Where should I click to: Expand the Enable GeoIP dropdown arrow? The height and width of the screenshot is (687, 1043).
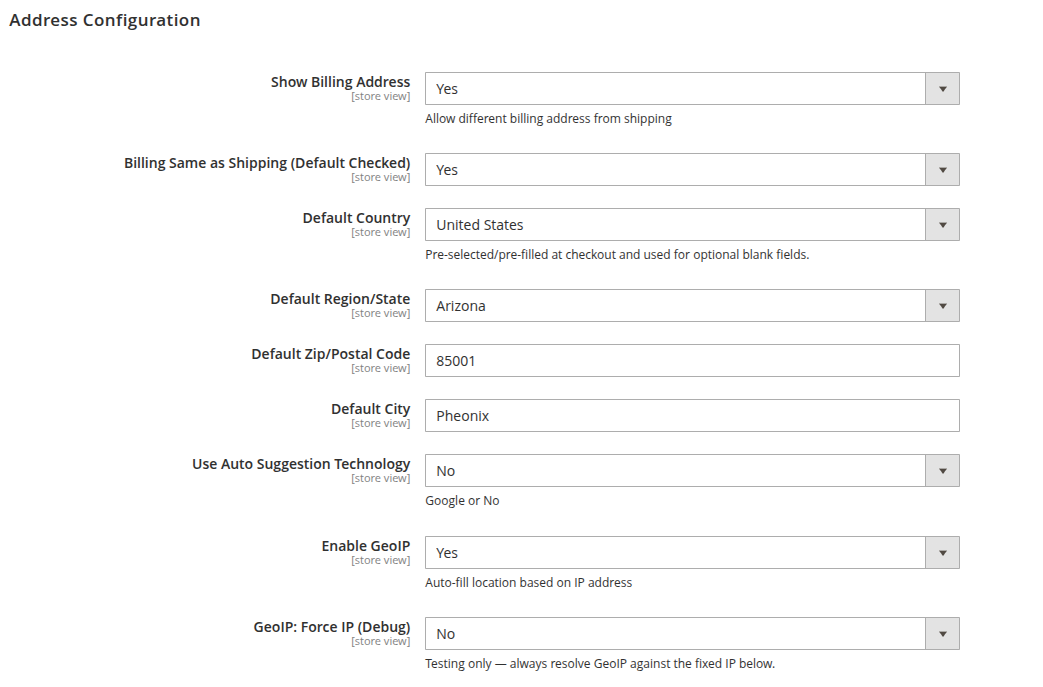[x=943, y=553]
